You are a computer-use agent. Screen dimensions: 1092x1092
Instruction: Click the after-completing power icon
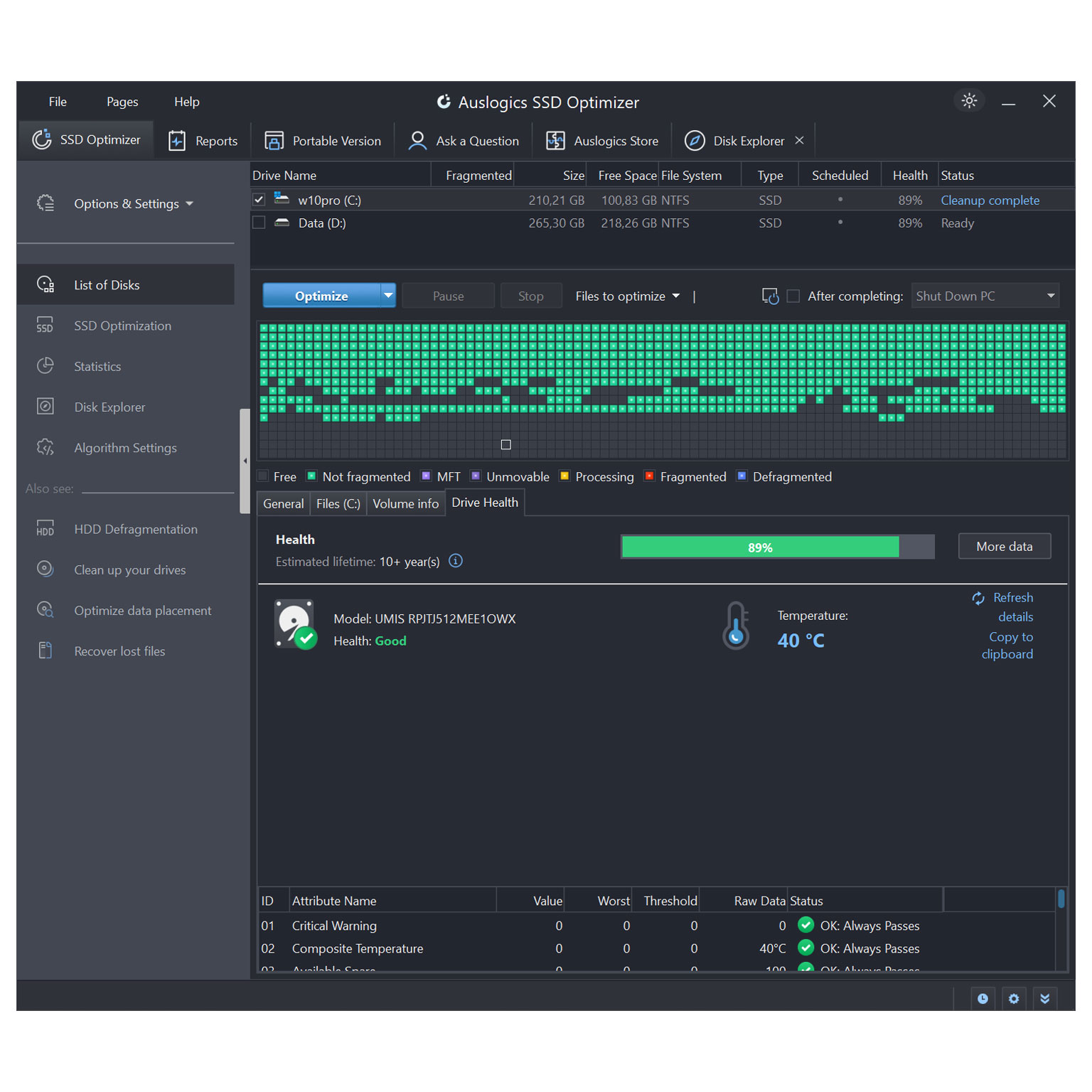(770, 296)
